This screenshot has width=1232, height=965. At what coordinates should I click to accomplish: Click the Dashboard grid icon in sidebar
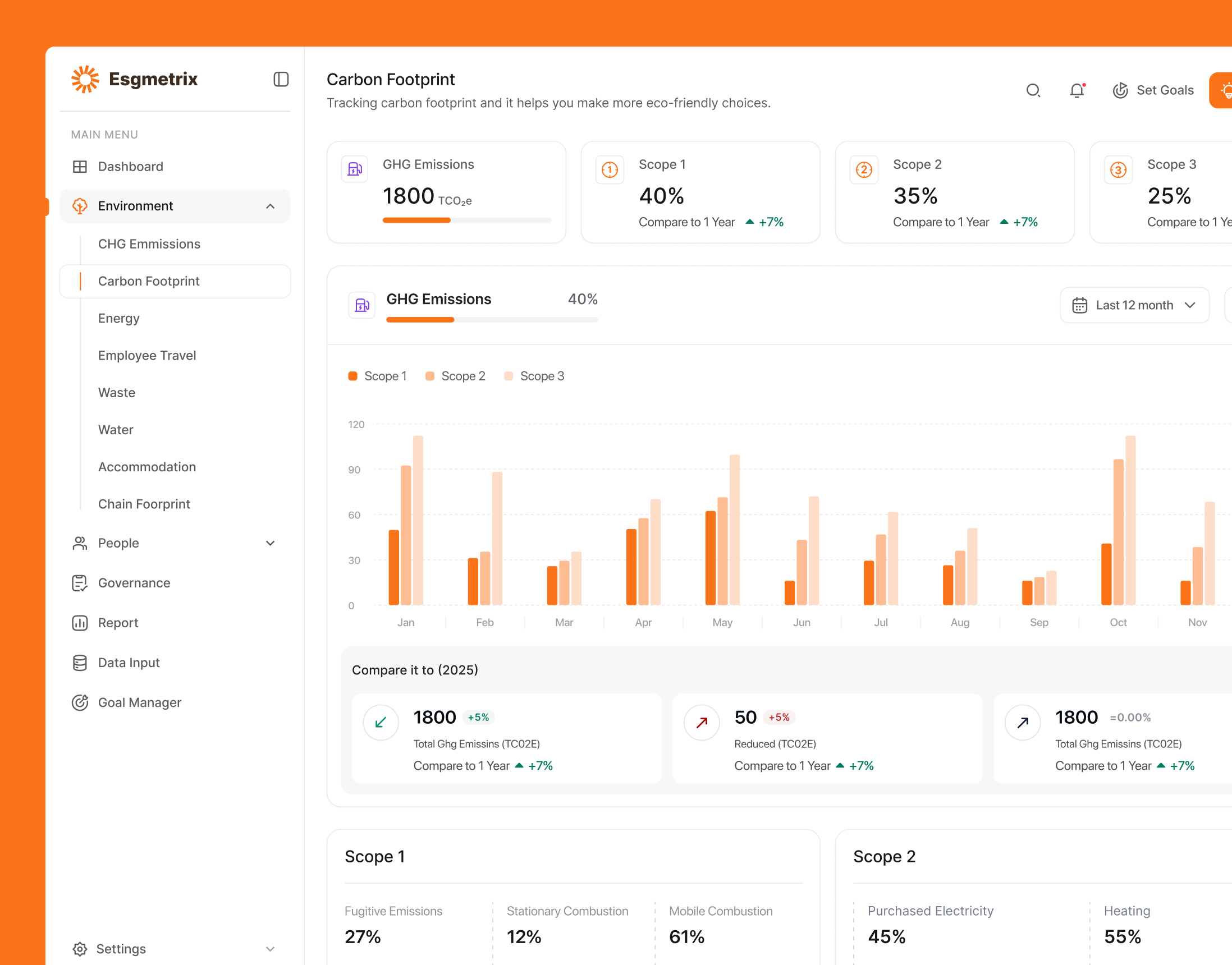click(x=80, y=166)
